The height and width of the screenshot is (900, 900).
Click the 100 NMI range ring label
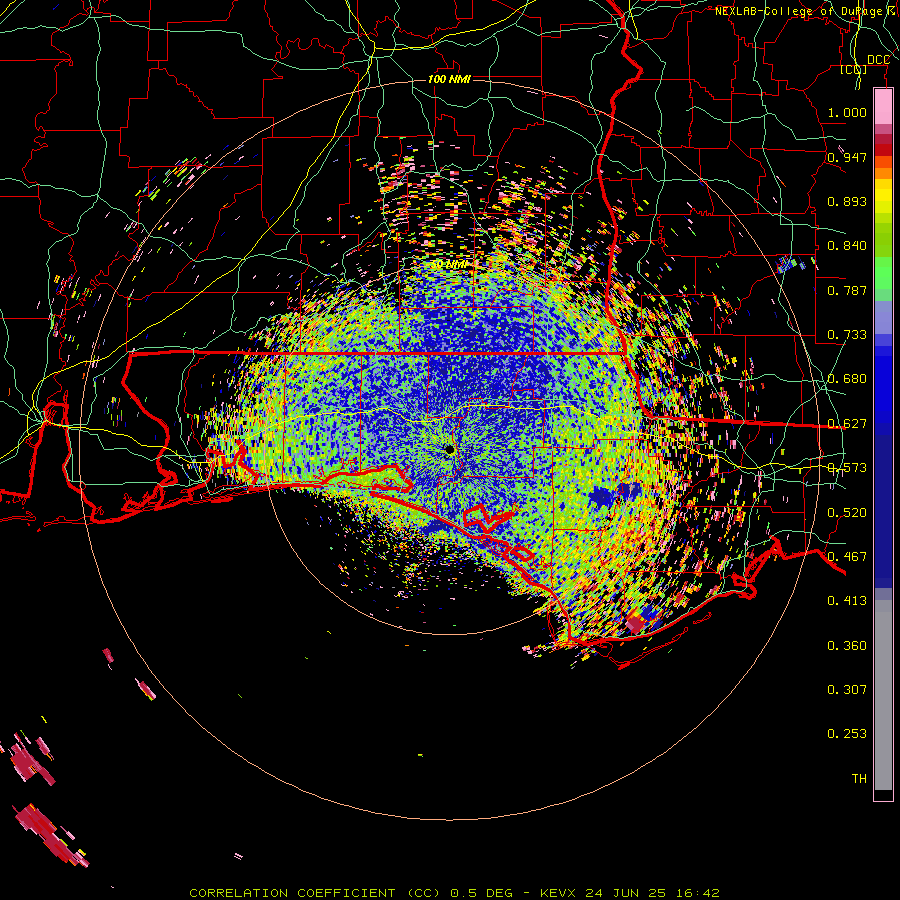[449, 79]
